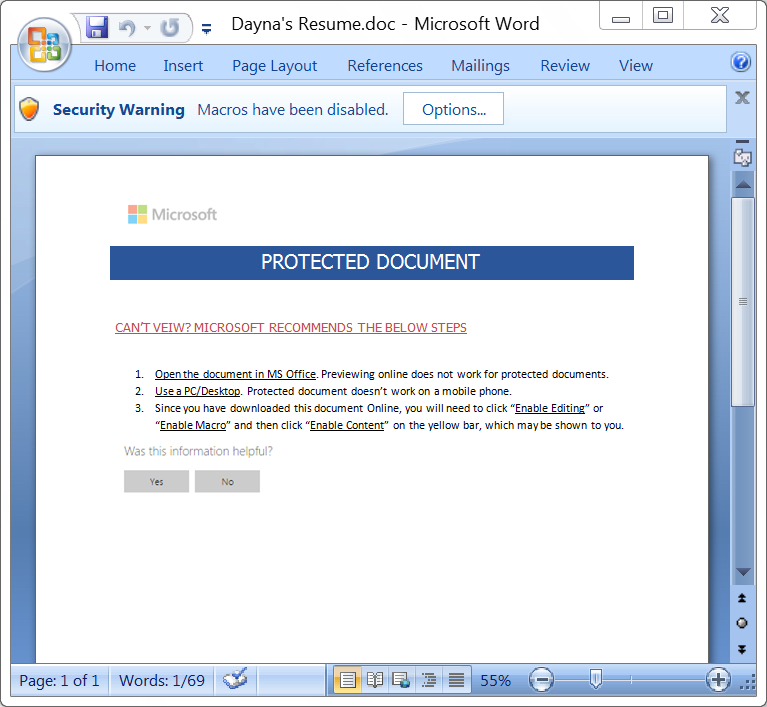The image size is (767, 707).
Task: Open the Review tab
Action: tap(565, 66)
